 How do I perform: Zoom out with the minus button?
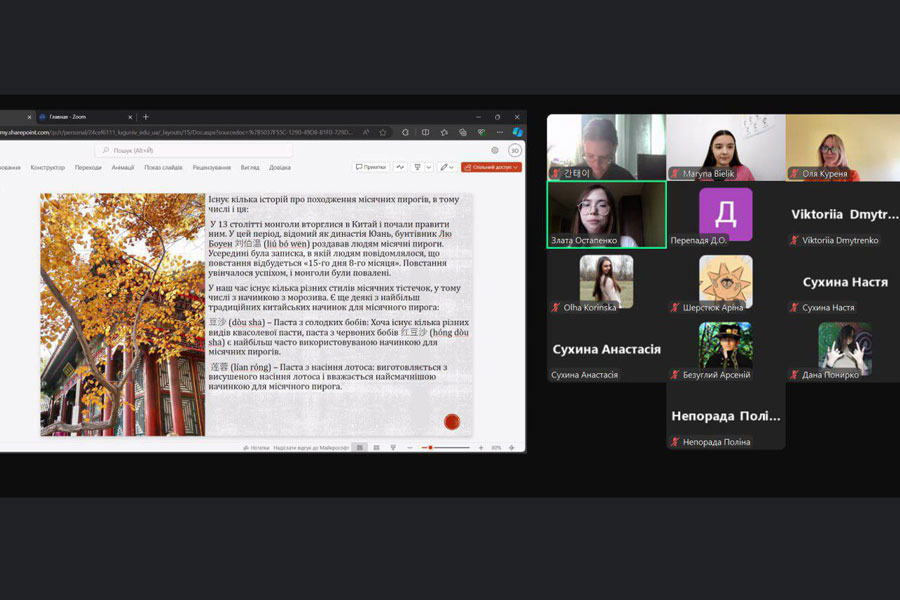pyautogui.click(x=410, y=448)
